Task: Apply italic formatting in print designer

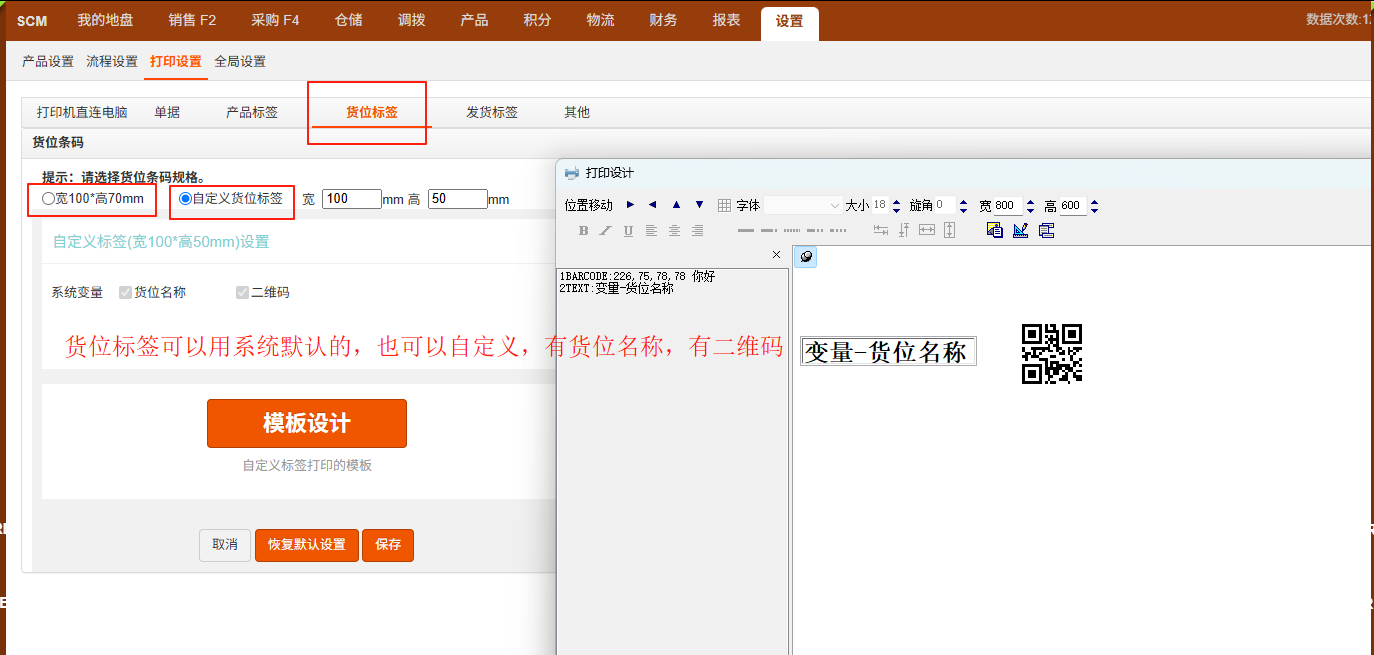Action: [605, 231]
